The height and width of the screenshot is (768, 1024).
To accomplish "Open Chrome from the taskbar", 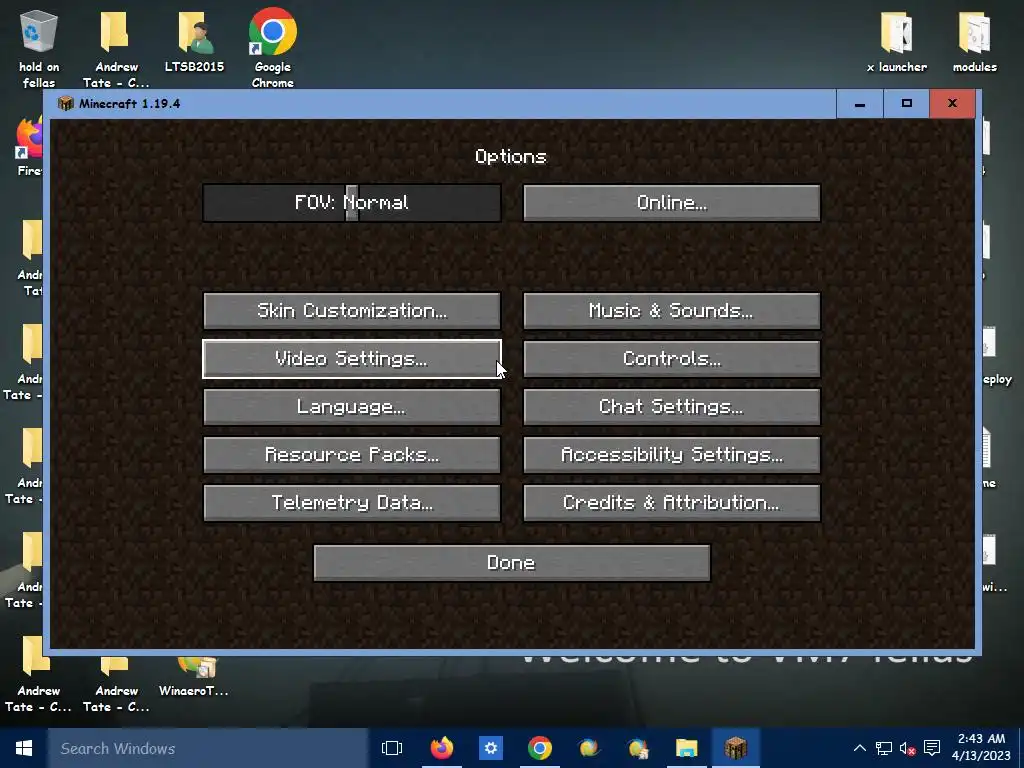I will [x=539, y=748].
